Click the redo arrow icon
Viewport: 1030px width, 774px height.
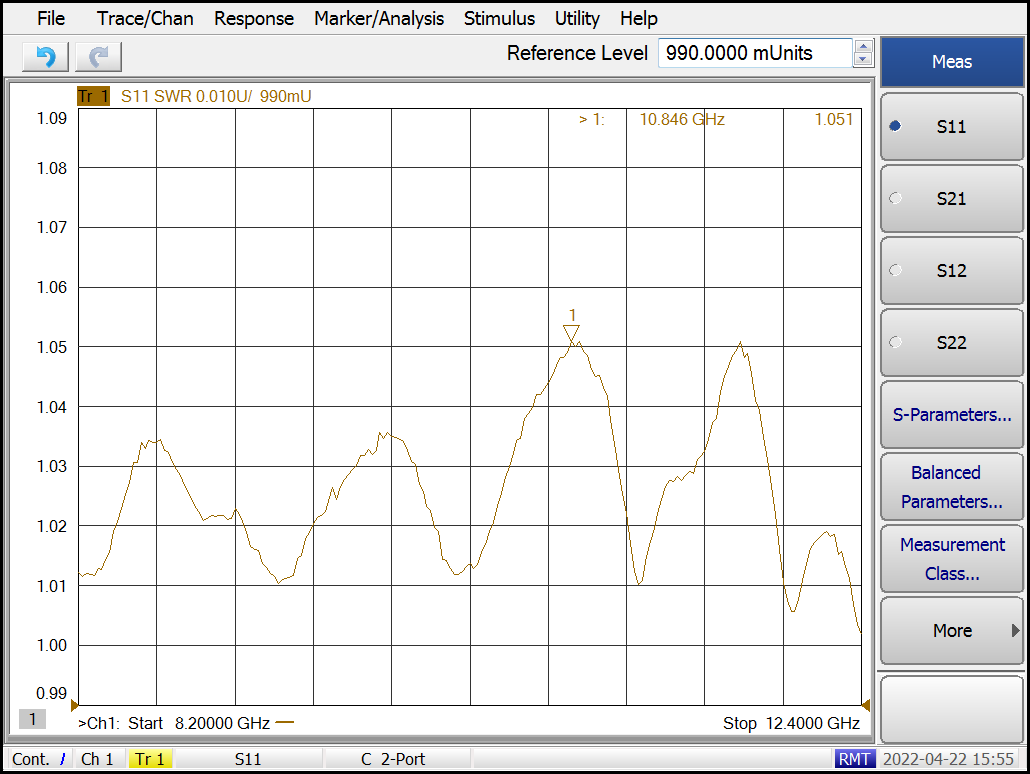[x=98, y=56]
